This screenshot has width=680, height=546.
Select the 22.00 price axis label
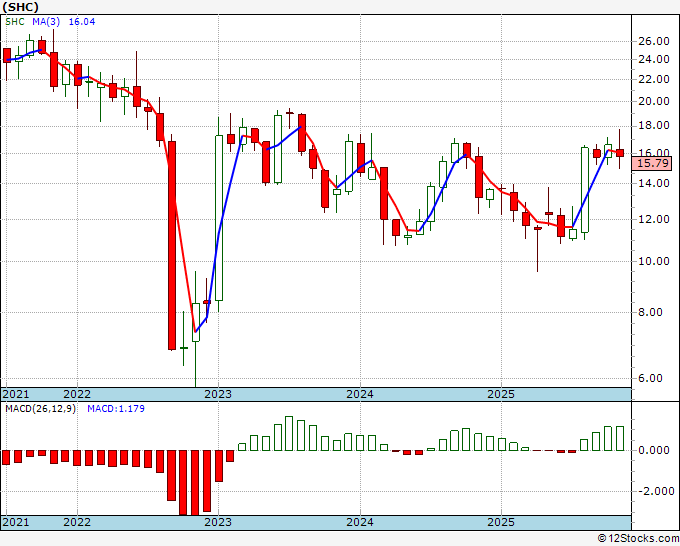coord(654,79)
